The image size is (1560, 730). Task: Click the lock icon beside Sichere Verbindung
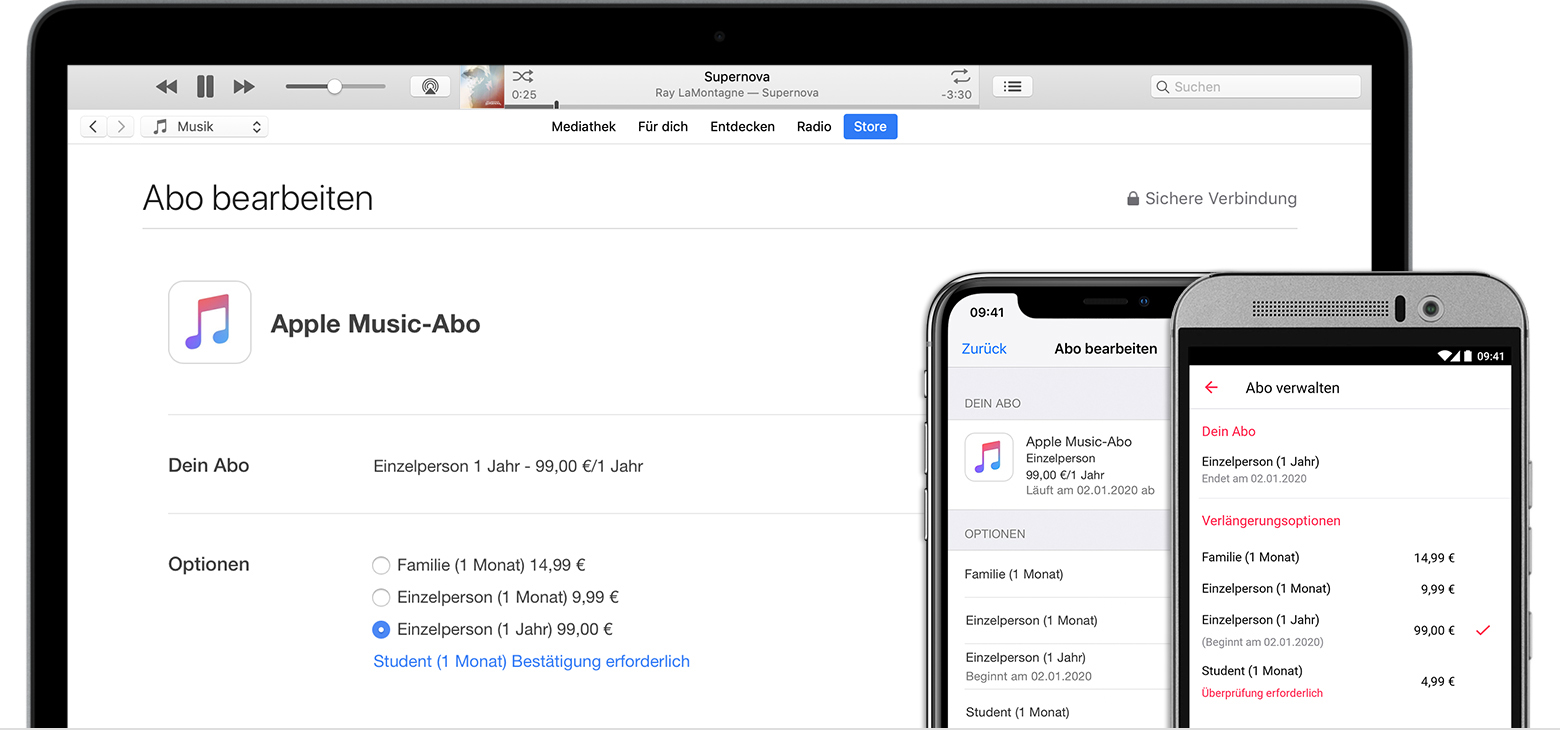pyautogui.click(x=1133, y=199)
